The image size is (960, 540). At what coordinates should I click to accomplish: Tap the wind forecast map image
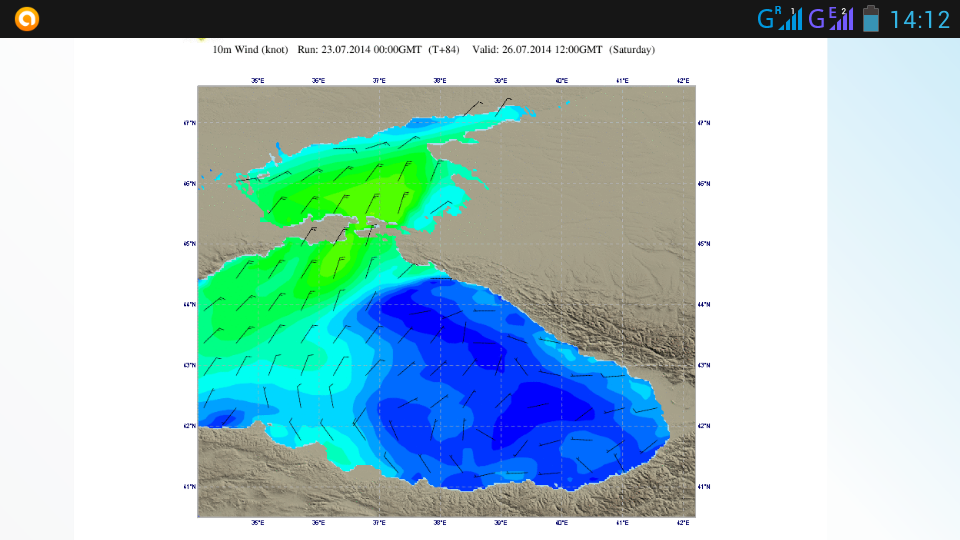coord(446,301)
